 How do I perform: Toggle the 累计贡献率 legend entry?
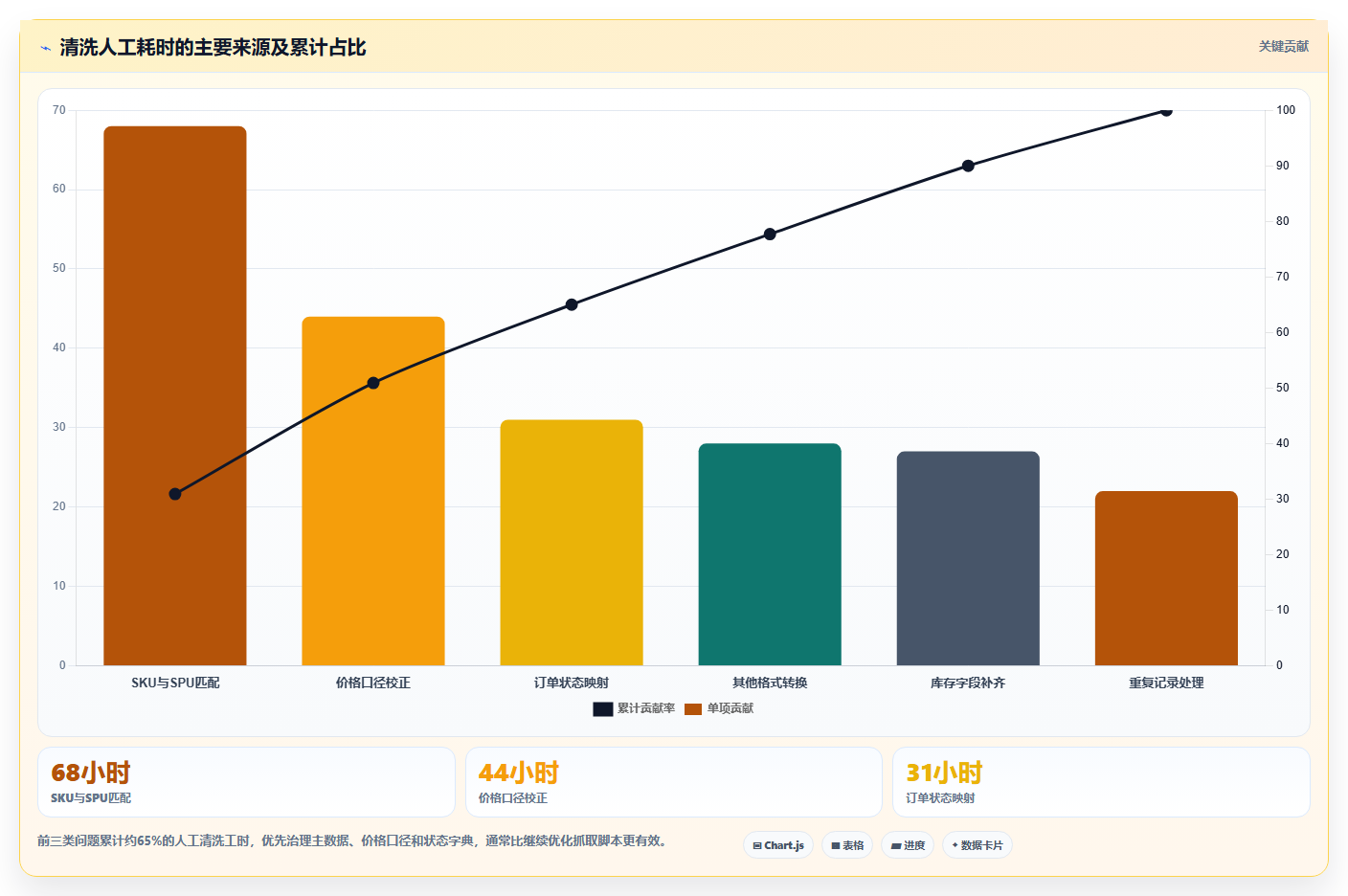(x=634, y=708)
